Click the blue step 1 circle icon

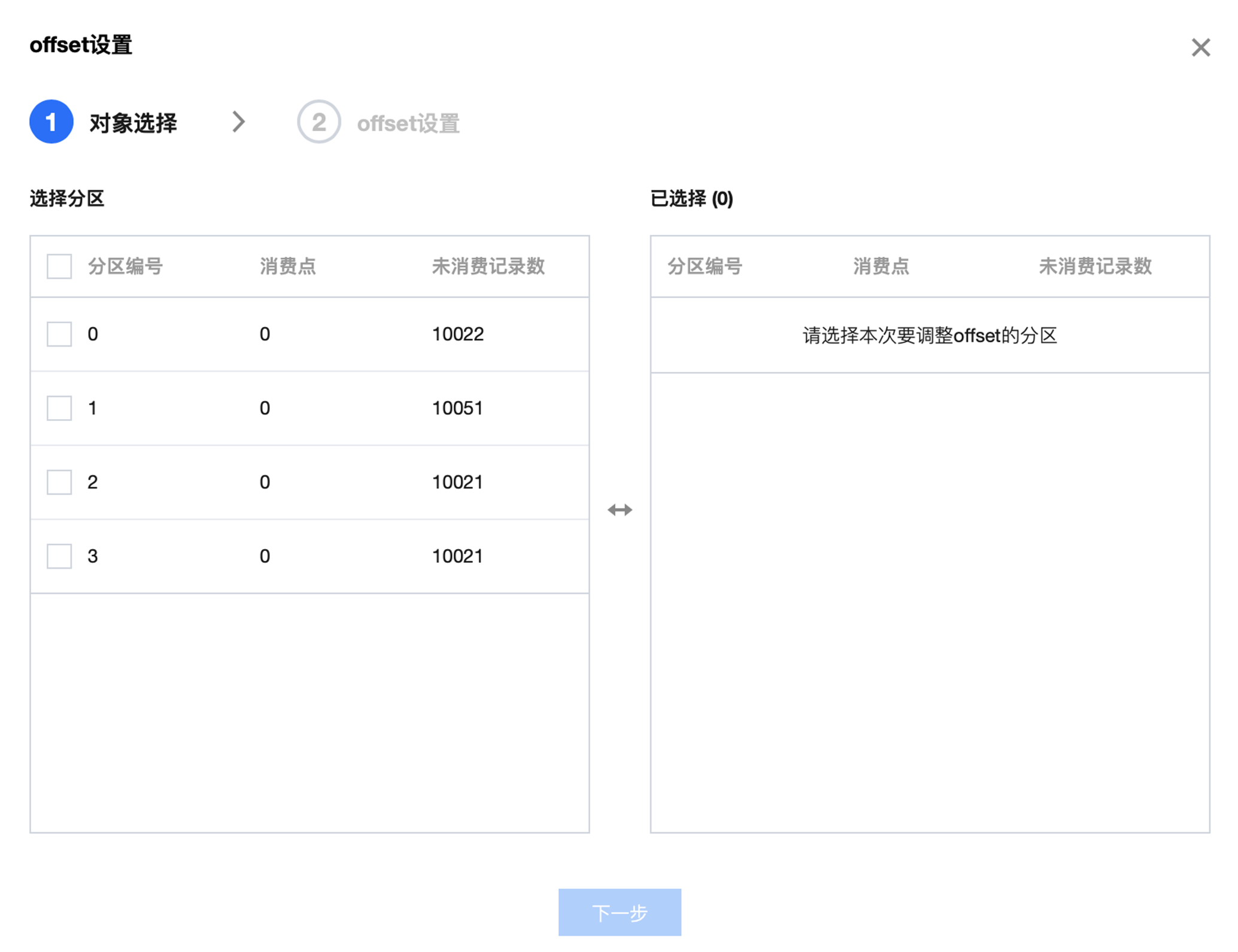pyautogui.click(x=51, y=122)
